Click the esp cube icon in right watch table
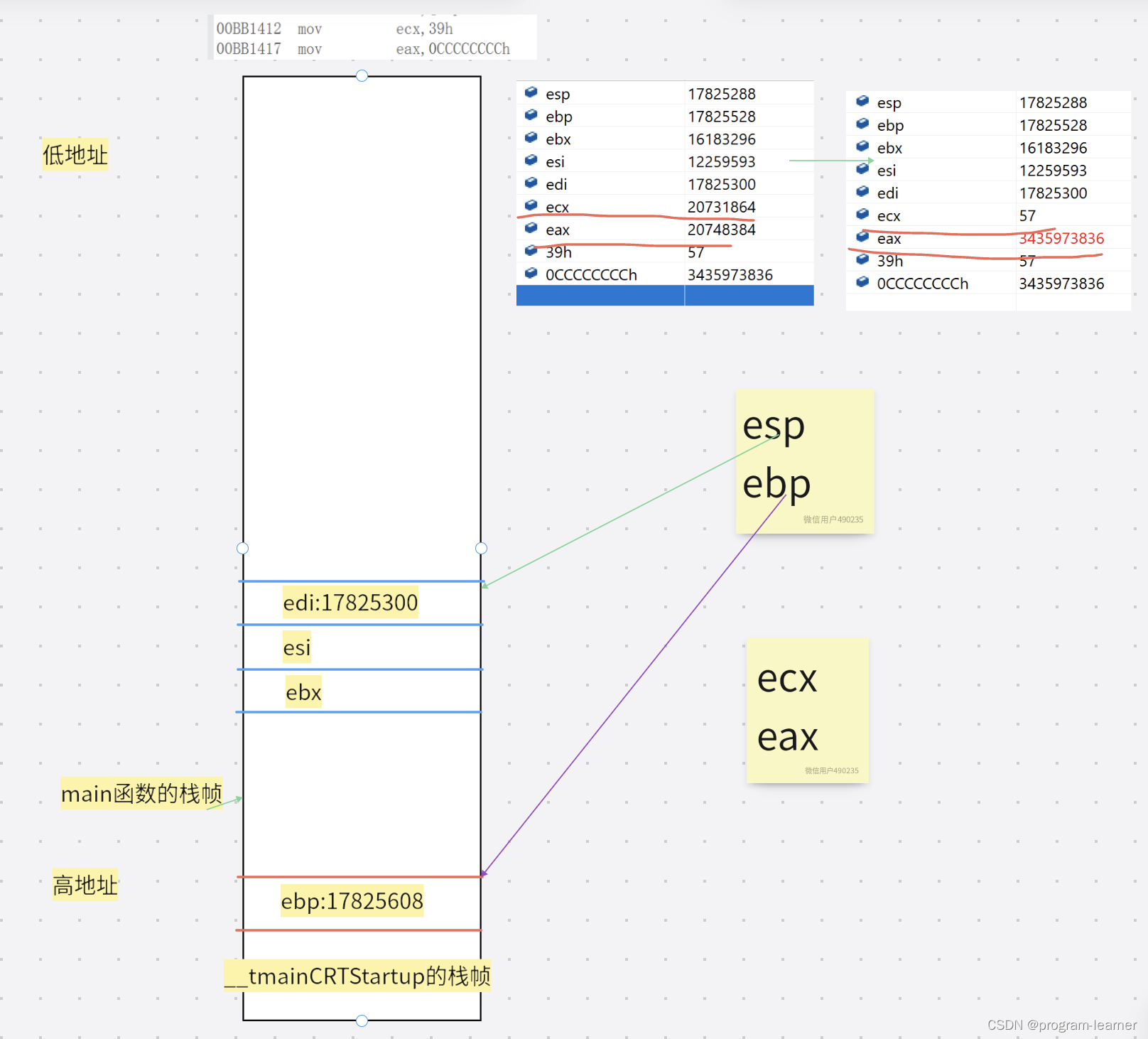The width and height of the screenshot is (1148, 1039). (862, 101)
